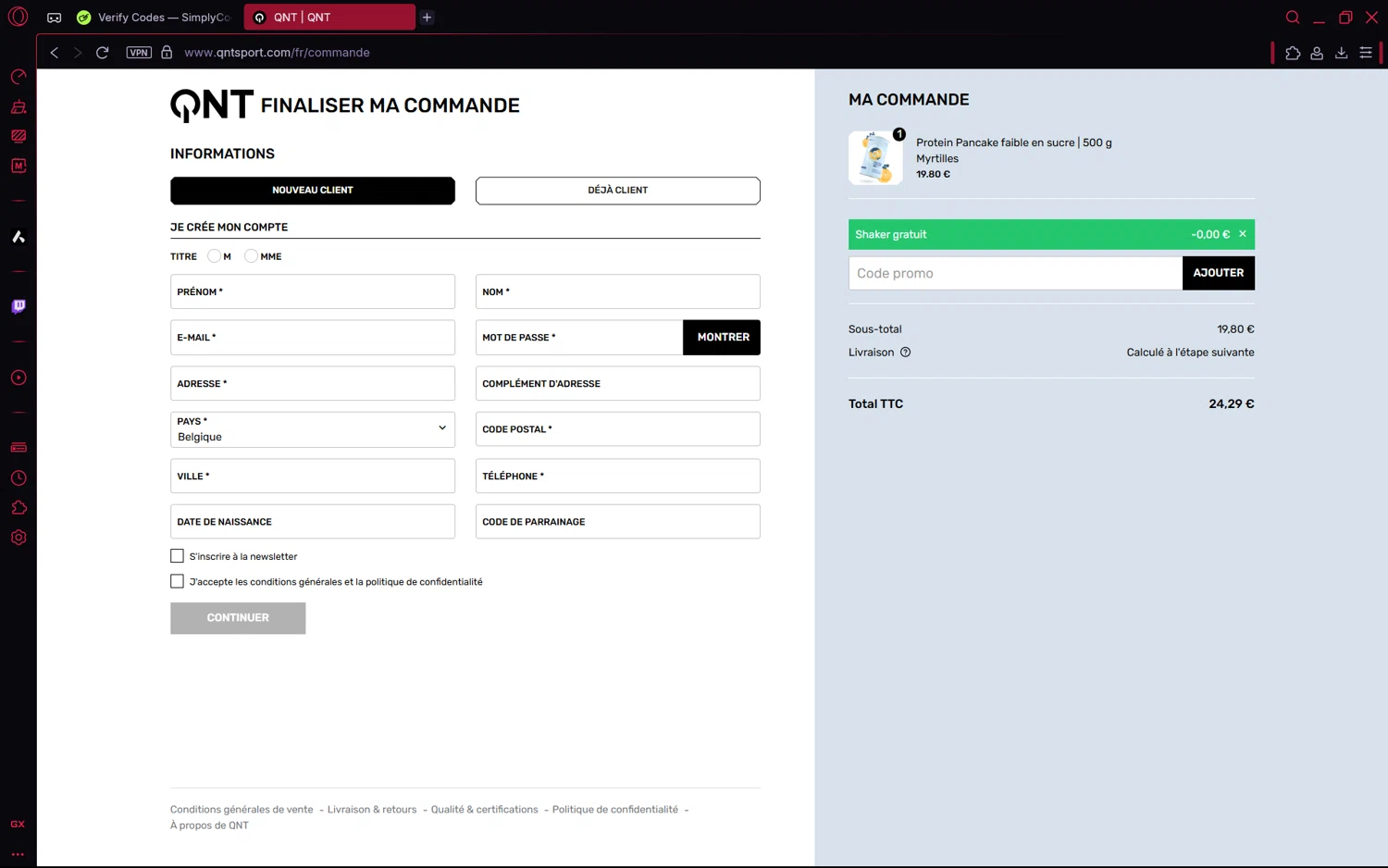Select the QNT | QNT browser tab

(329, 18)
